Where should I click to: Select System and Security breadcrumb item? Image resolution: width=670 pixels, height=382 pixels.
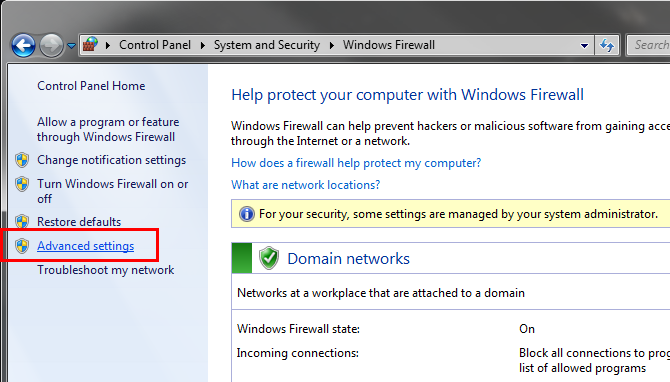[267, 45]
